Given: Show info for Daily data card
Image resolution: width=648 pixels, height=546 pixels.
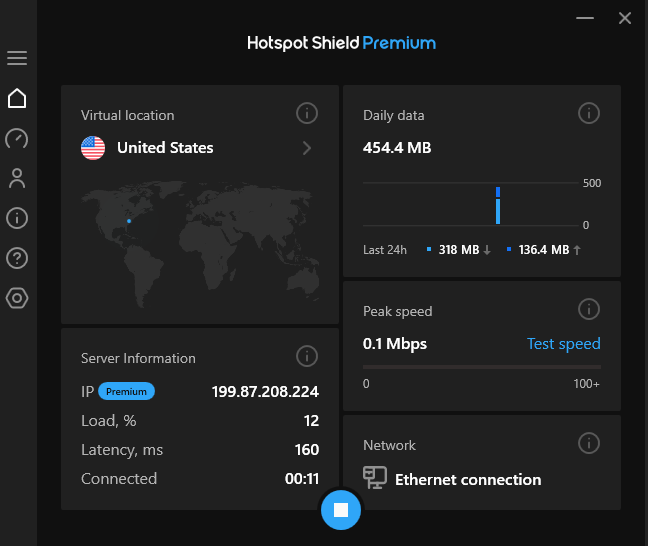Looking at the screenshot, I should pyautogui.click(x=588, y=113).
